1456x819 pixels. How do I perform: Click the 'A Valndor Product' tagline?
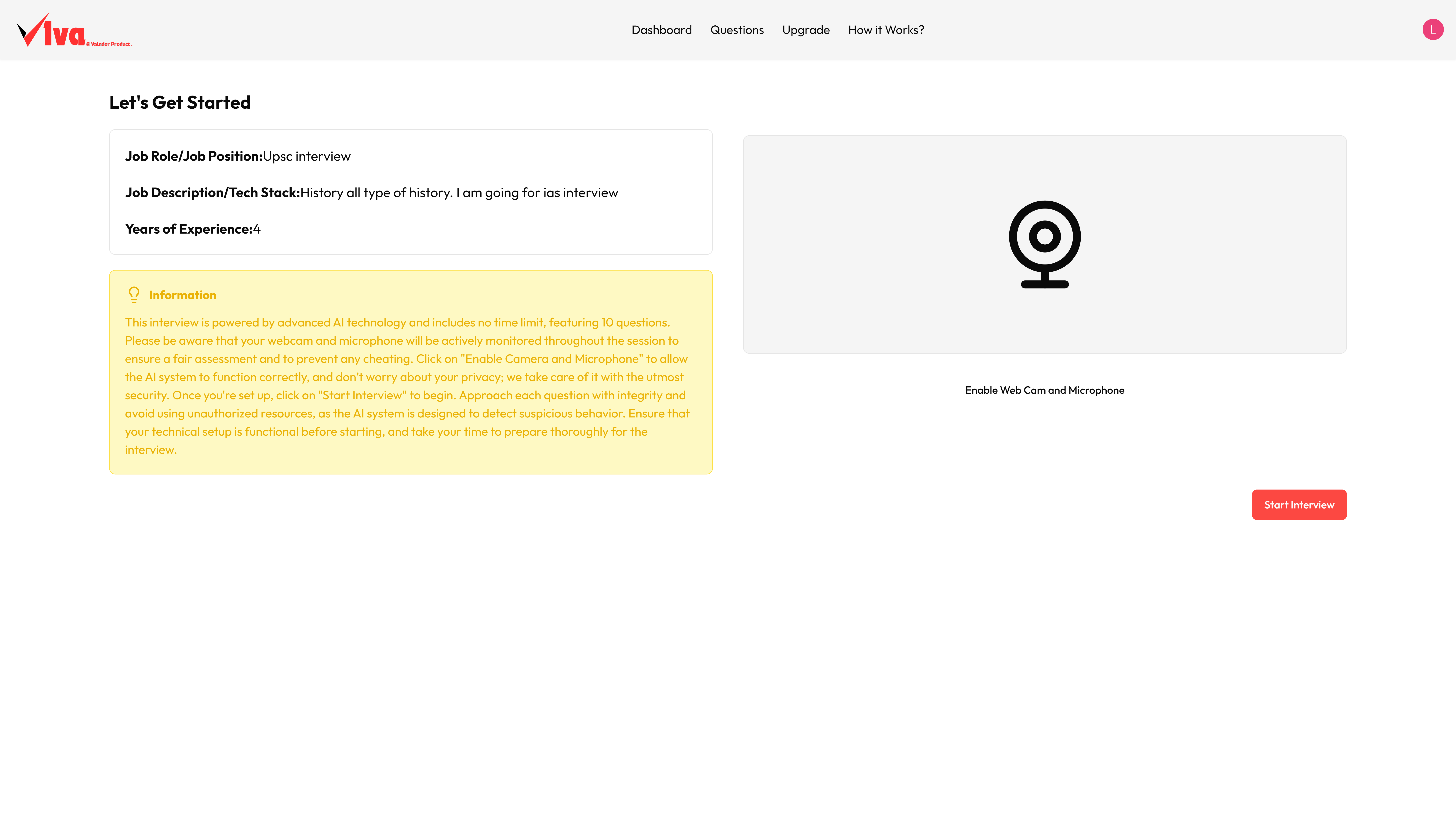point(109,44)
